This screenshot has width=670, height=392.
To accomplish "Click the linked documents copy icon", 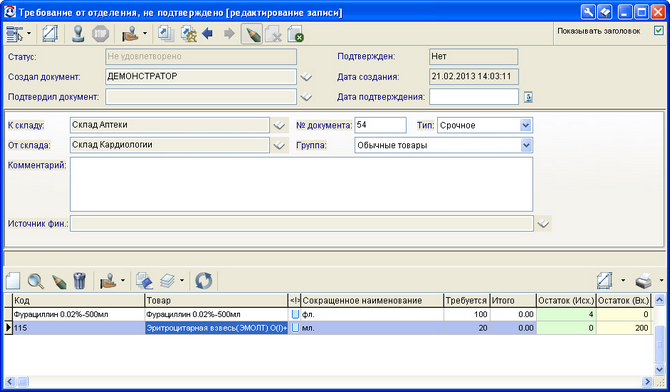I will (x=165, y=34).
